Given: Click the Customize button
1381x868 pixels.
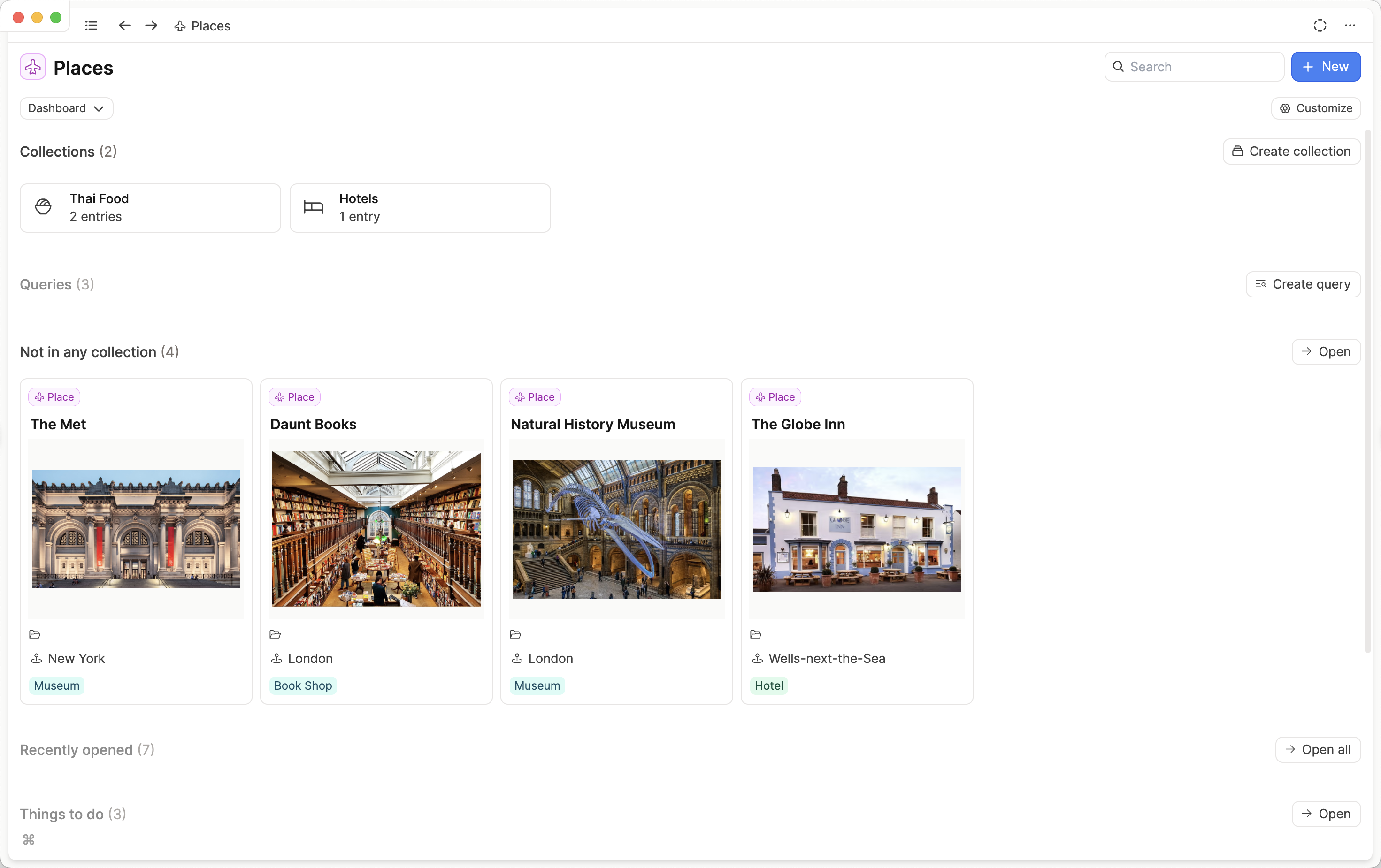Looking at the screenshot, I should pos(1316,108).
